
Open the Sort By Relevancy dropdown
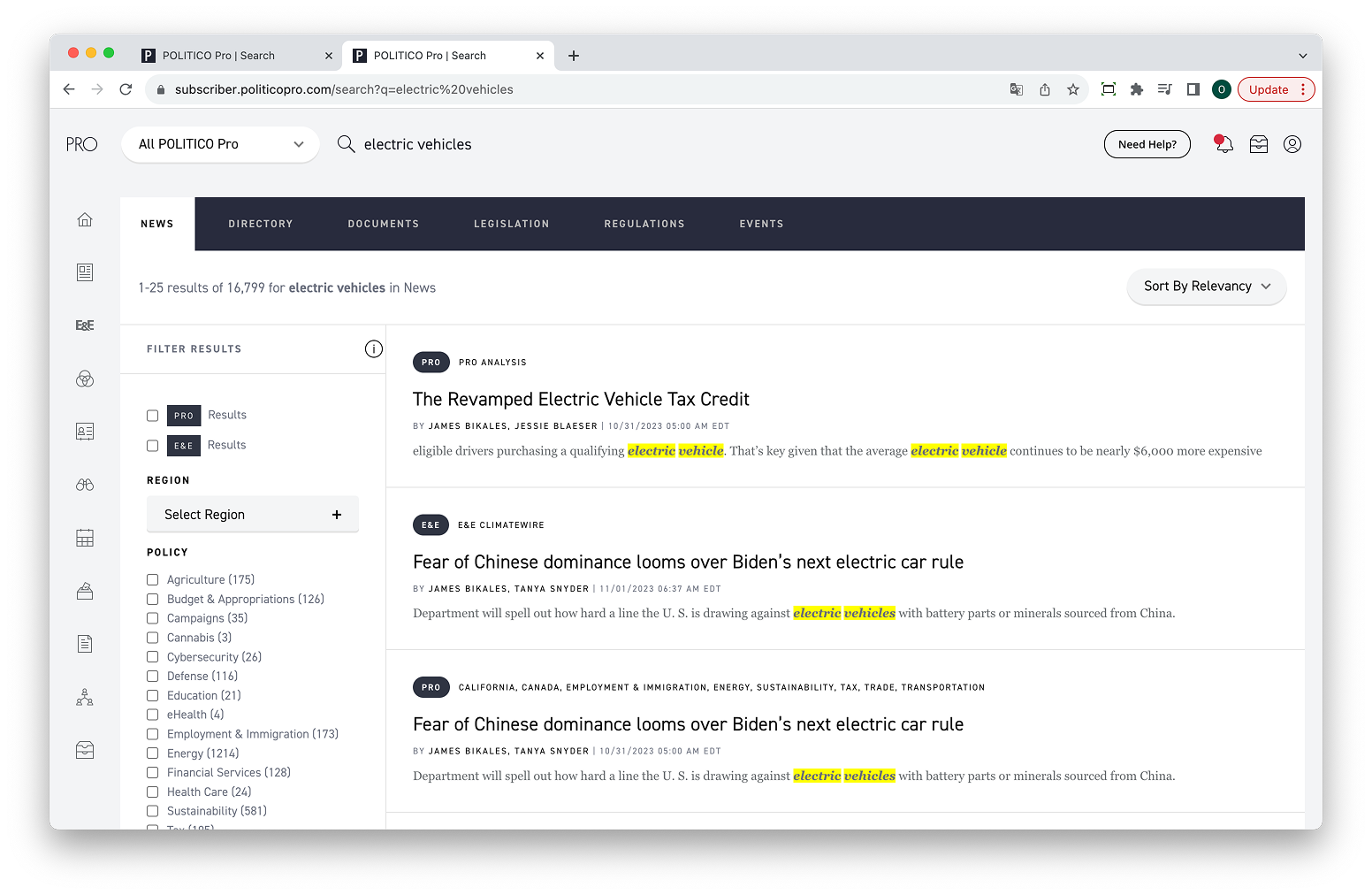pyautogui.click(x=1206, y=286)
